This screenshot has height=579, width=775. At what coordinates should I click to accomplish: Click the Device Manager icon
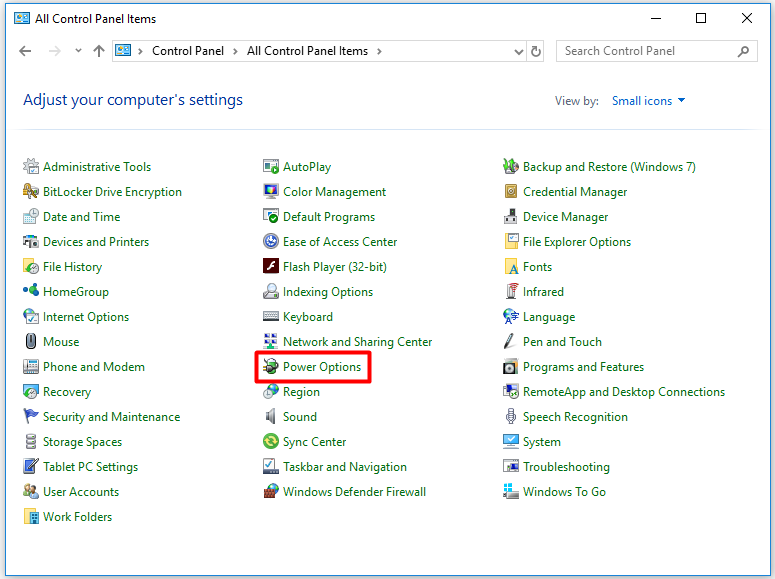511,217
